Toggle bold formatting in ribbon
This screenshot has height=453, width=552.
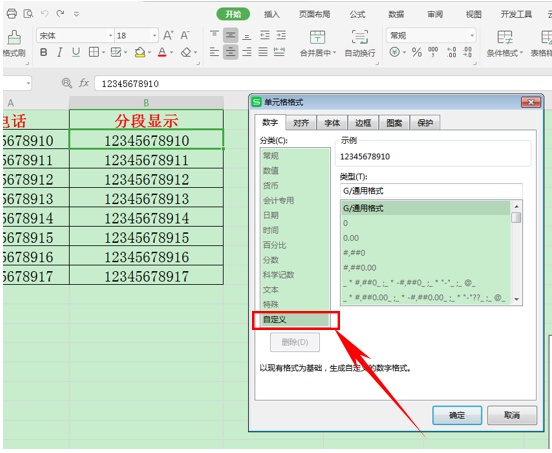click(x=44, y=52)
